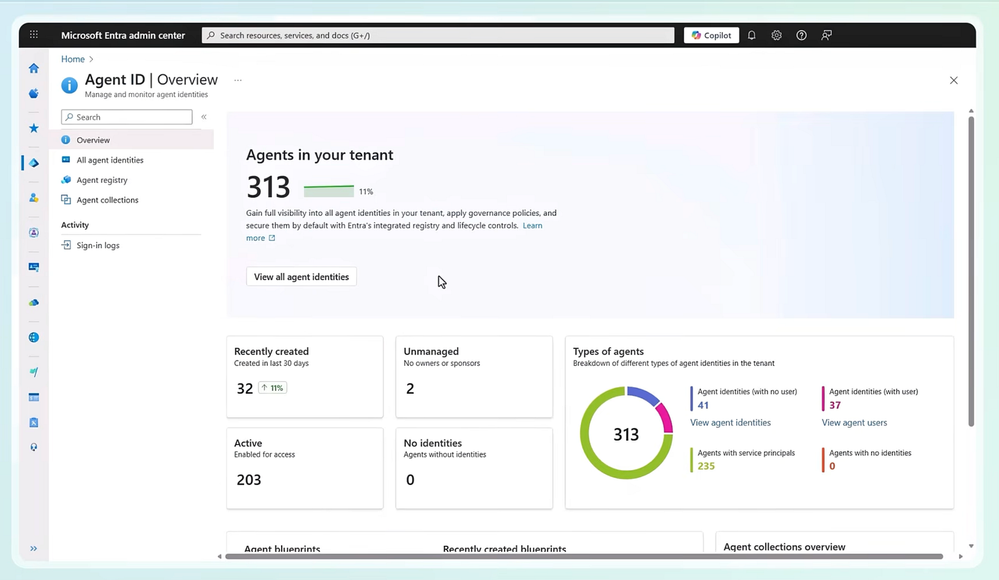Open the ellipsis more options next to title
Image resolution: width=999 pixels, height=580 pixels.
[238, 80]
